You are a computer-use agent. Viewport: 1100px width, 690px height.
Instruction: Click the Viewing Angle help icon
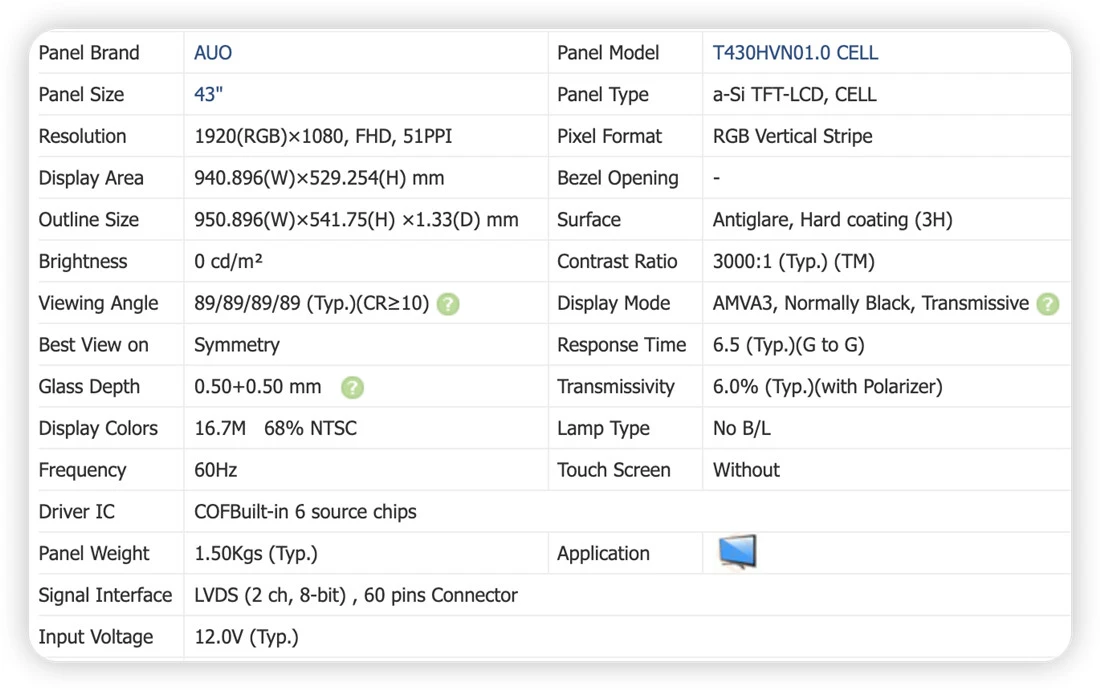click(x=448, y=304)
